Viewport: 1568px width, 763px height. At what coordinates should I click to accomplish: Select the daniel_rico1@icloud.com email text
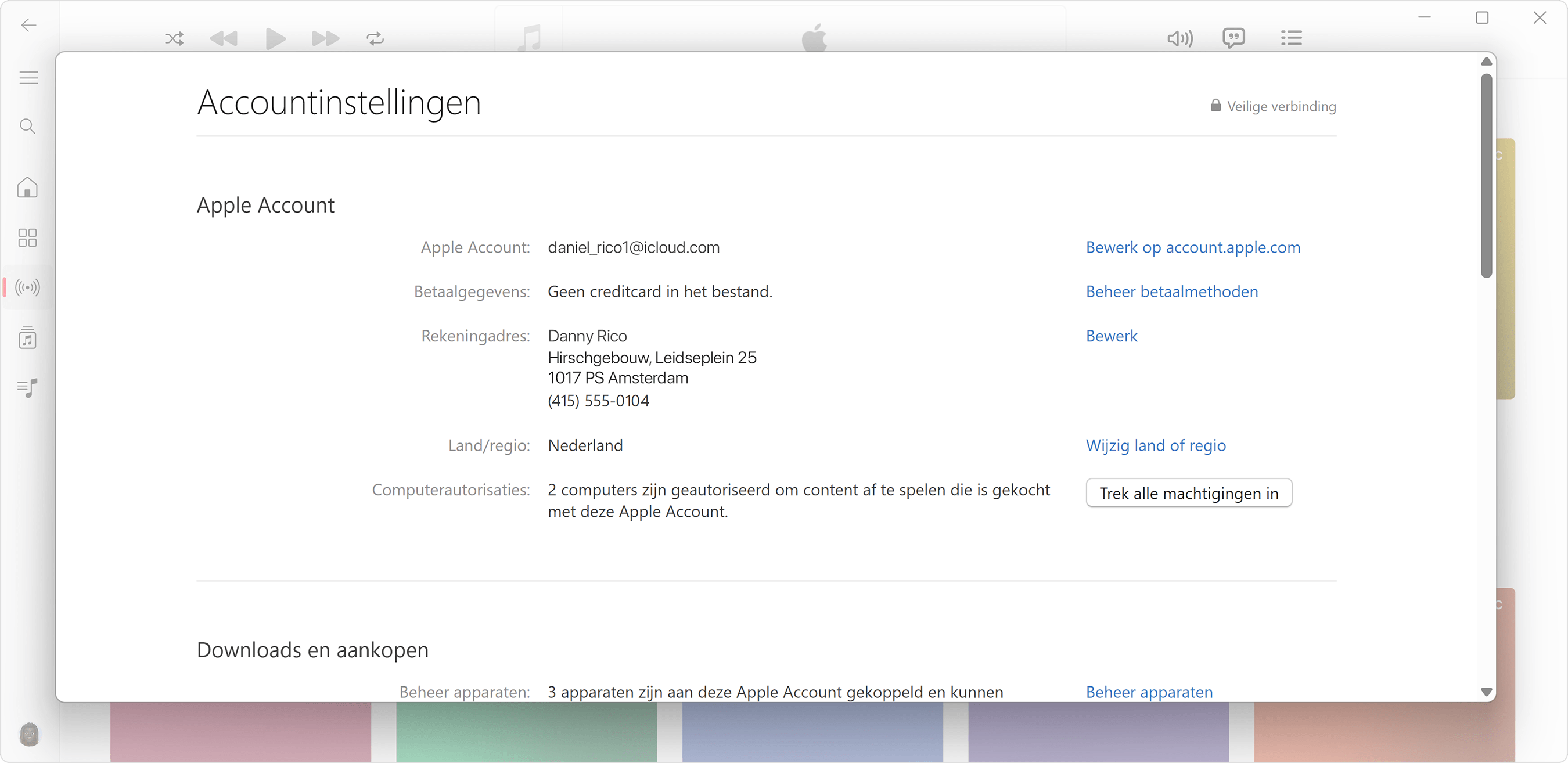634,247
